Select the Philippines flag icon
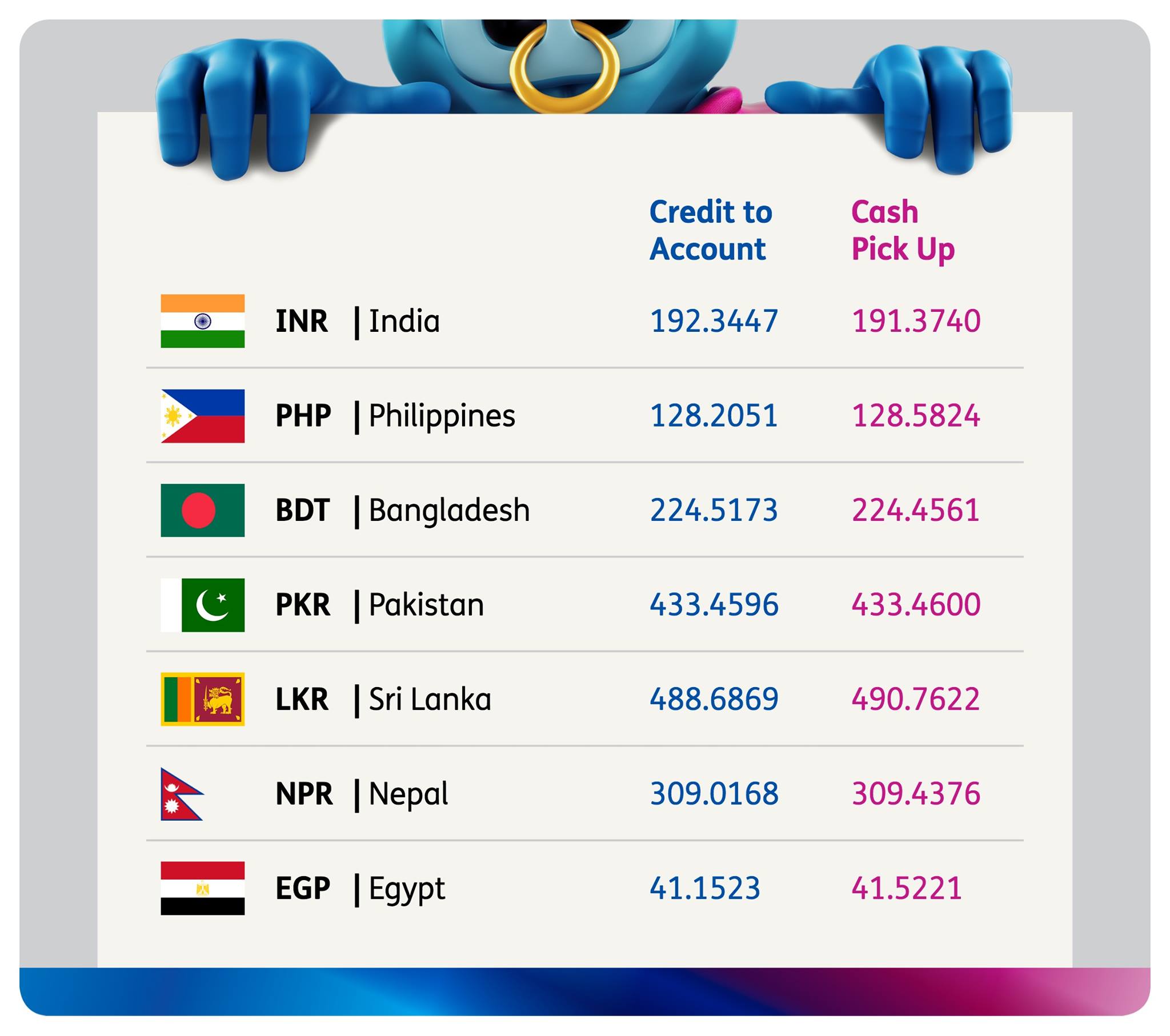This screenshot has width=1170, height=1036. [x=203, y=416]
